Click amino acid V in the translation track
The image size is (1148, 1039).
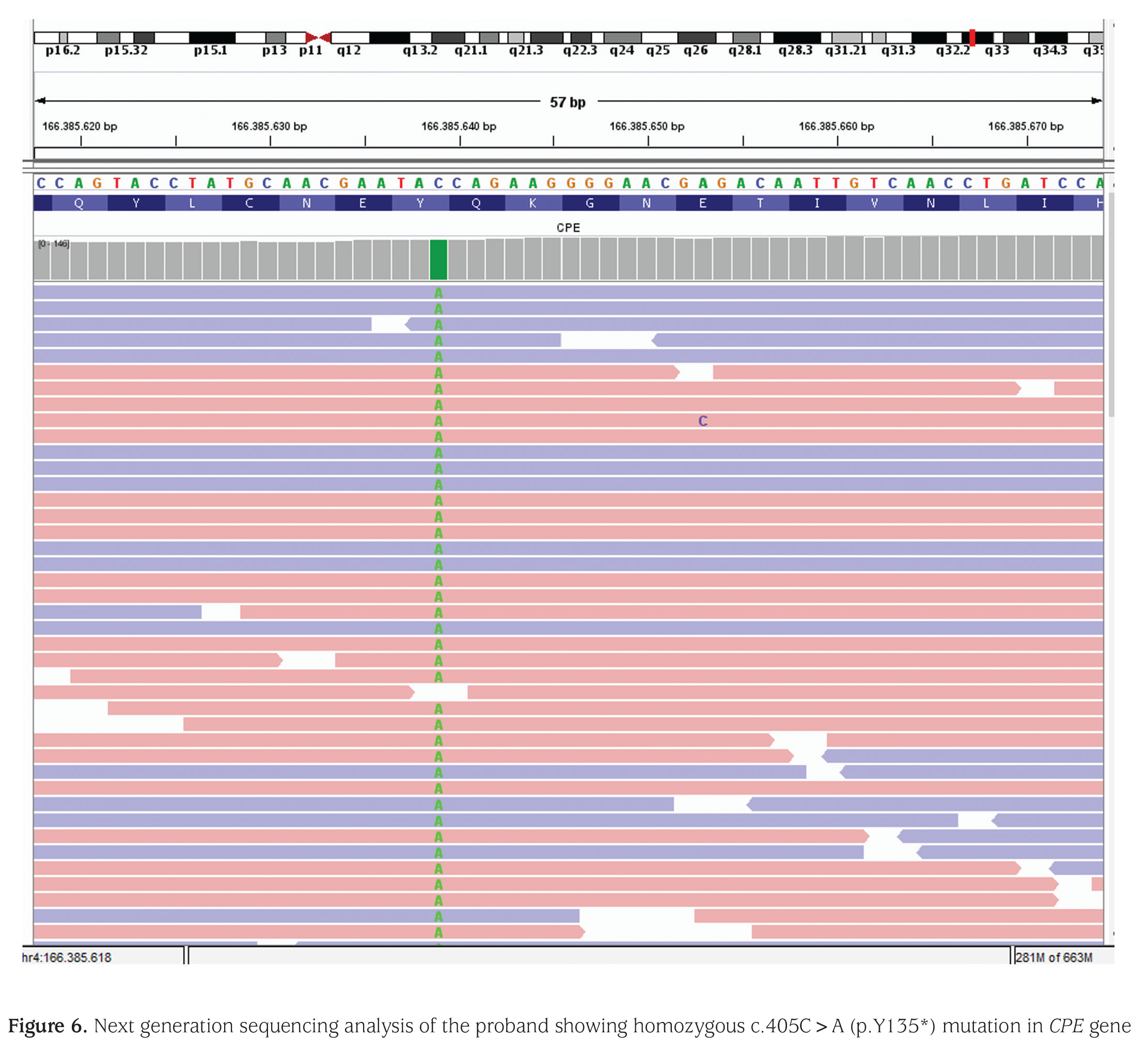click(874, 204)
